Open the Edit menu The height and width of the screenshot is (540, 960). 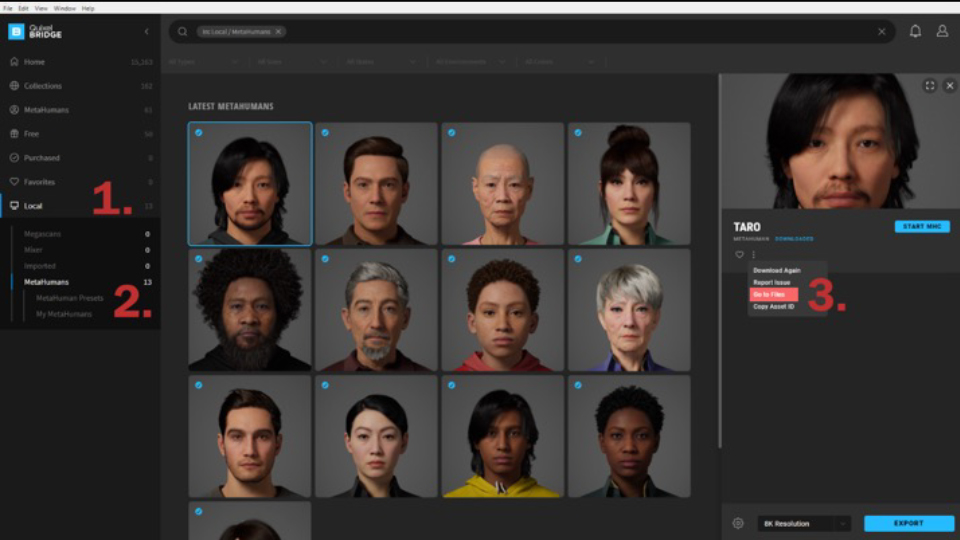(x=23, y=9)
